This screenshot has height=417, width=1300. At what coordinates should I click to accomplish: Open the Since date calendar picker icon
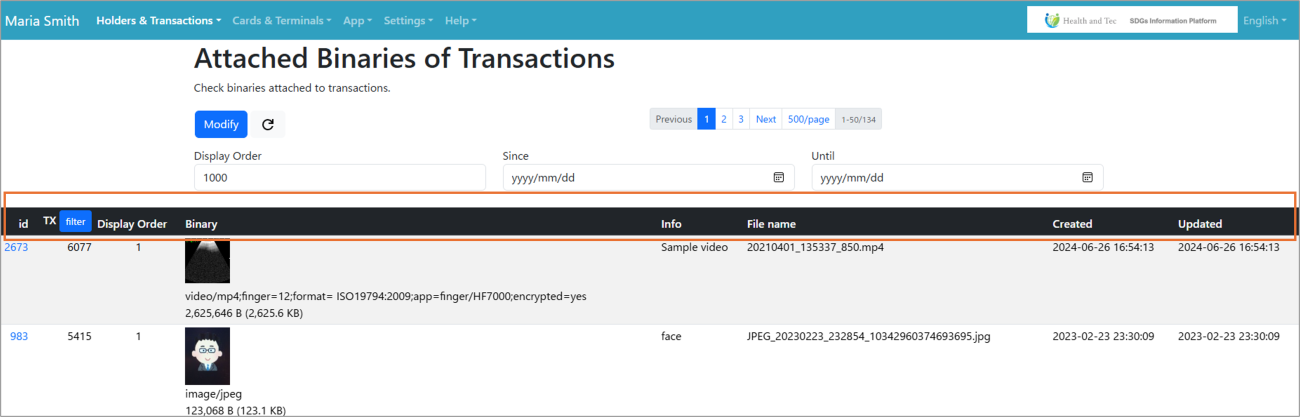(778, 177)
